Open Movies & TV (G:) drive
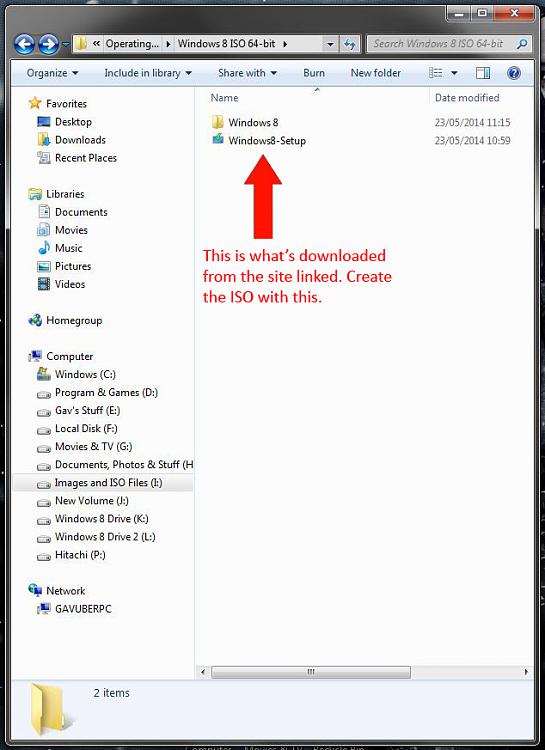Viewport: 545px width, 750px height. pos(85,447)
